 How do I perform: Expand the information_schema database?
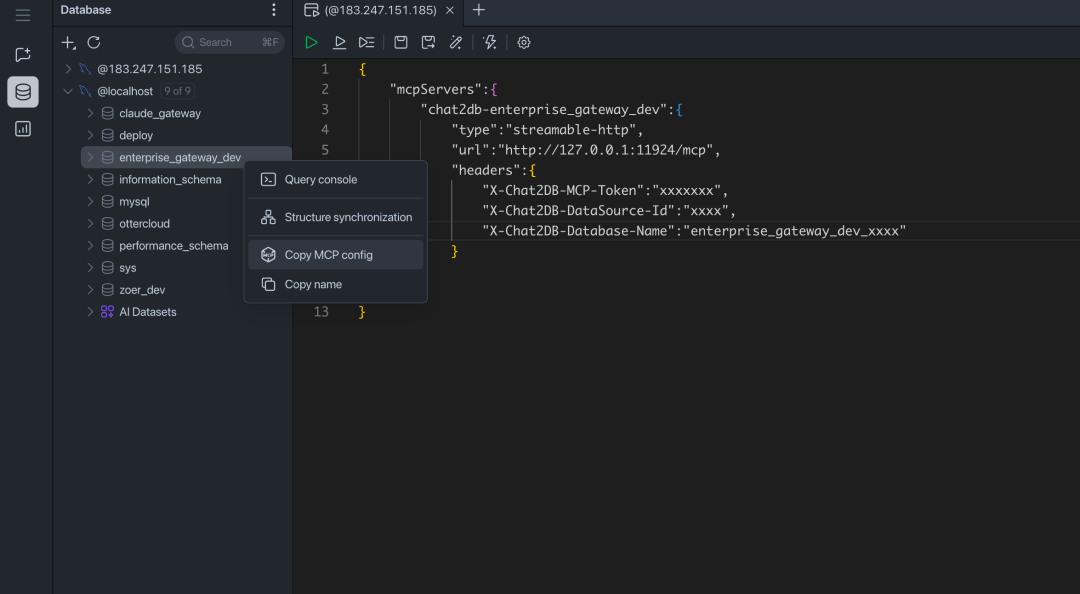(90, 179)
